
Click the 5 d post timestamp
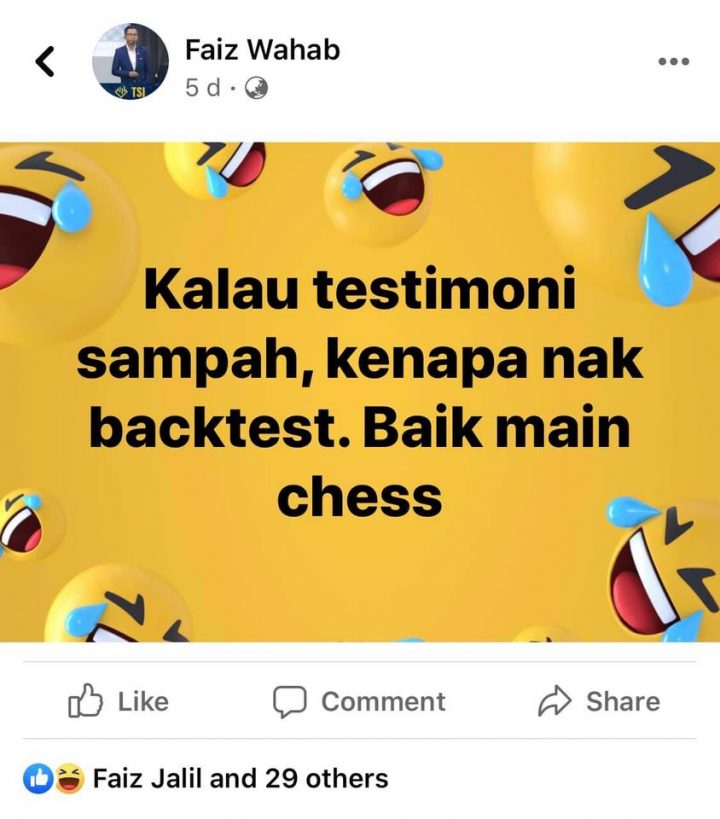pyautogui.click(x=203, y=88)
